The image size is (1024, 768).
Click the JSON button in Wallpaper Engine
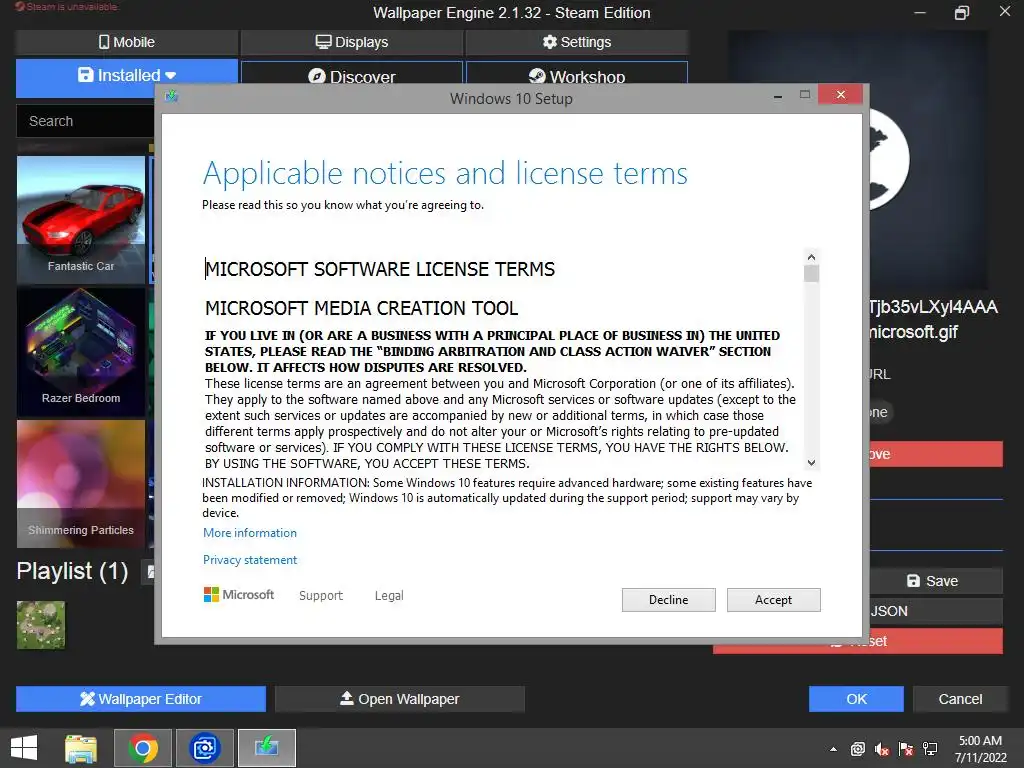(936, 611)
